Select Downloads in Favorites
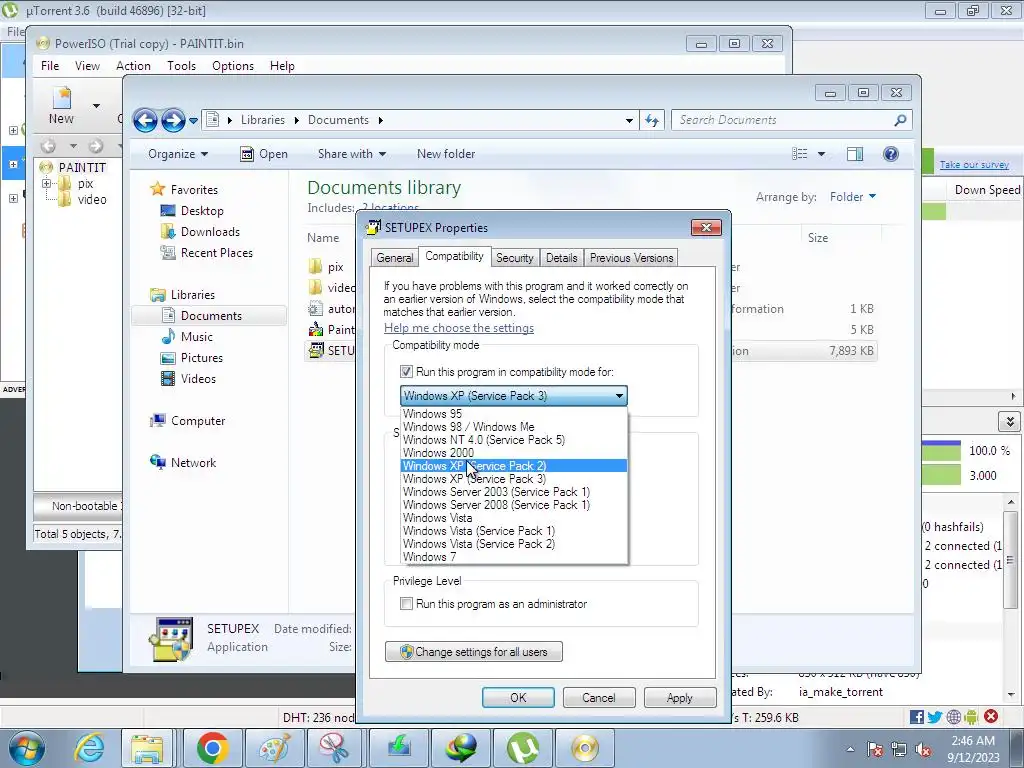 210,232
